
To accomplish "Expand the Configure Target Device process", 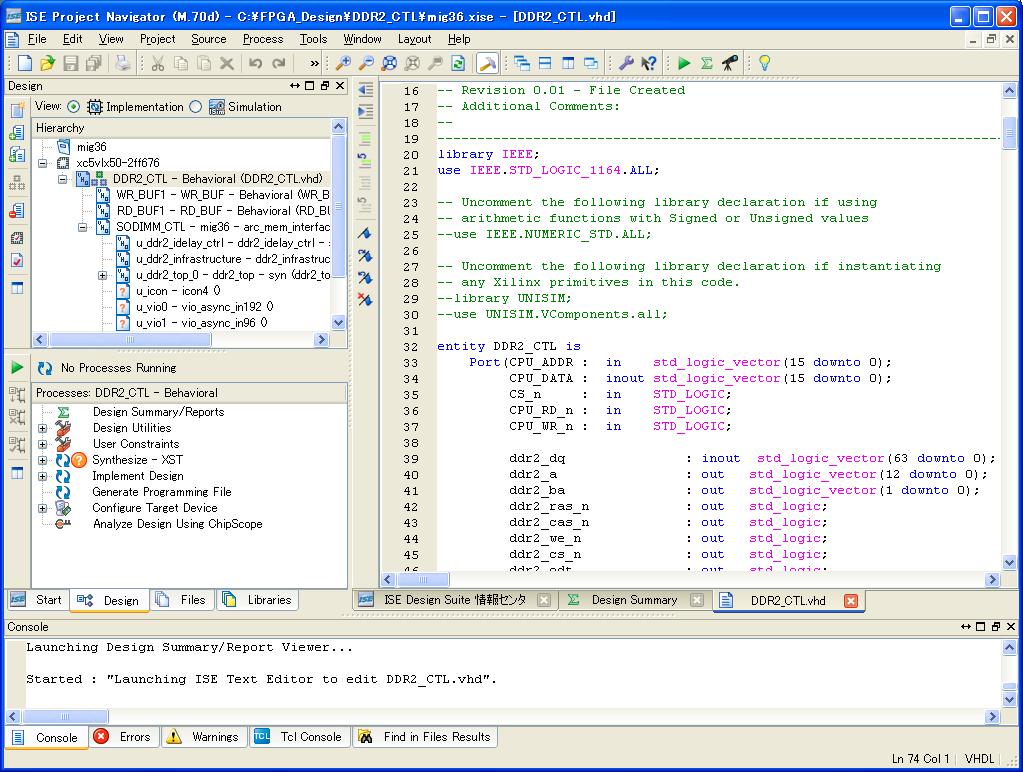I will [42, 508].
